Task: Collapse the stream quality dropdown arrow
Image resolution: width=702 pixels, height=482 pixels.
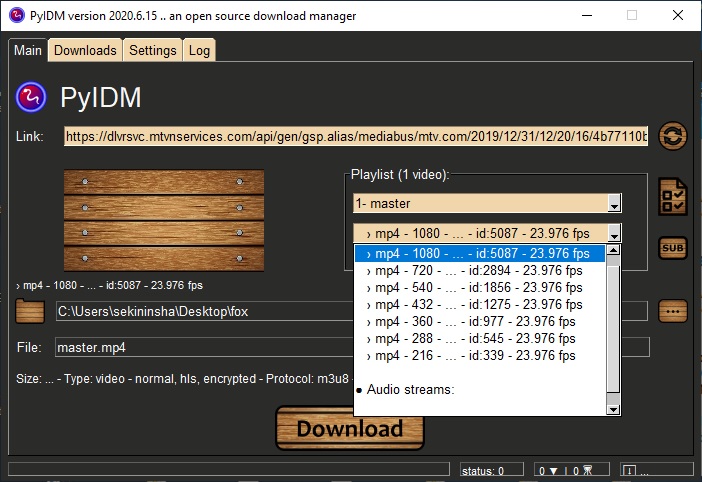Action: [614, 233]
